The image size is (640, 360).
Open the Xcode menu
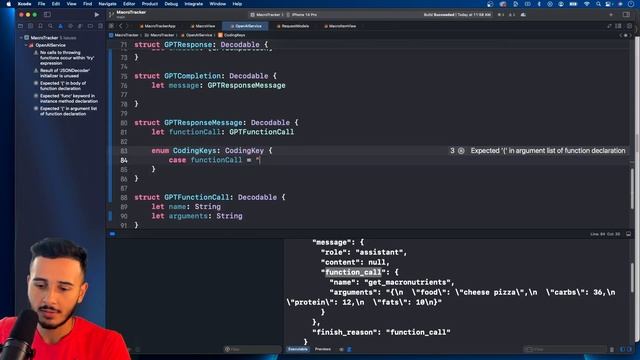coord(24,4)
